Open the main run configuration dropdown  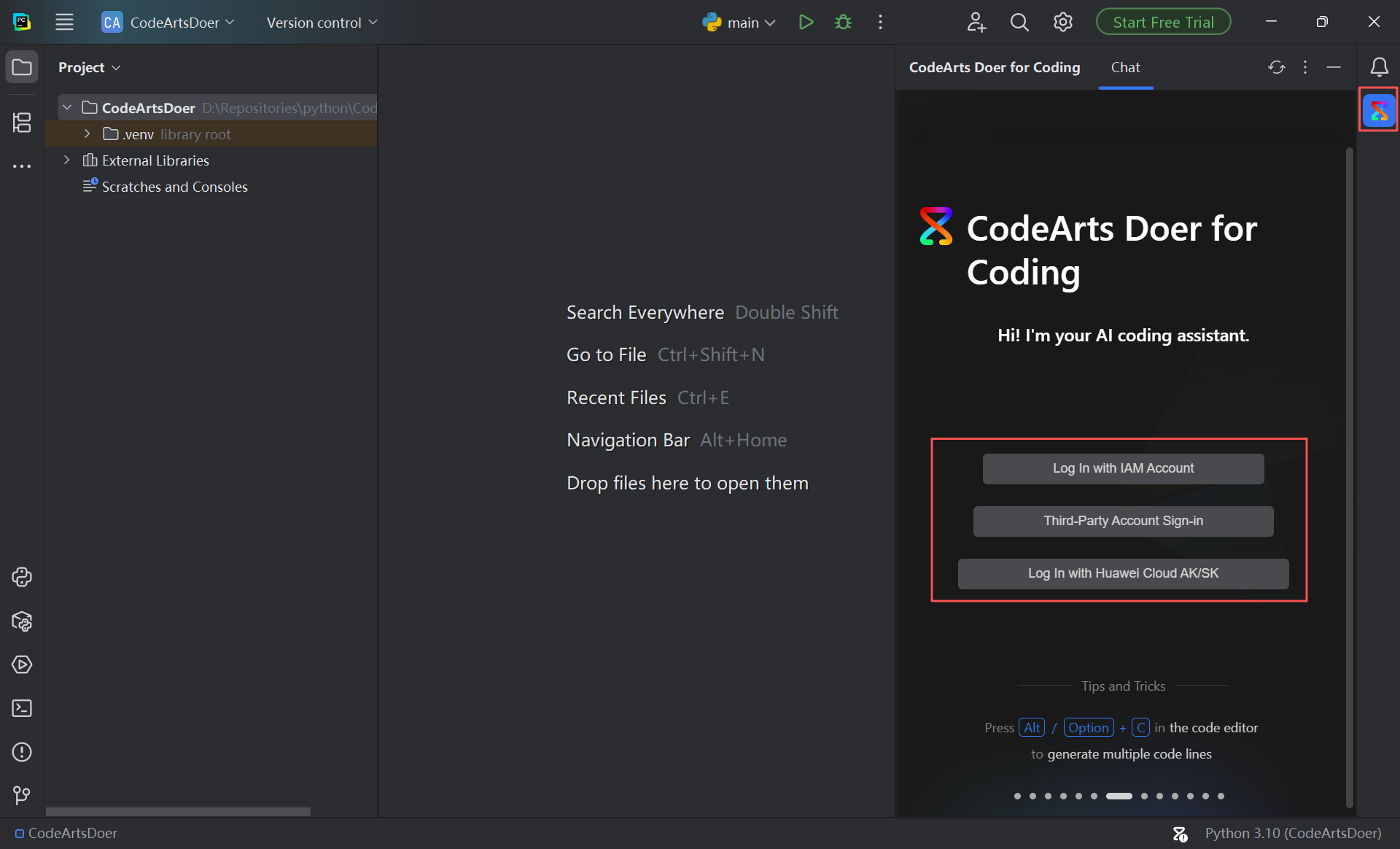point(739,23)
